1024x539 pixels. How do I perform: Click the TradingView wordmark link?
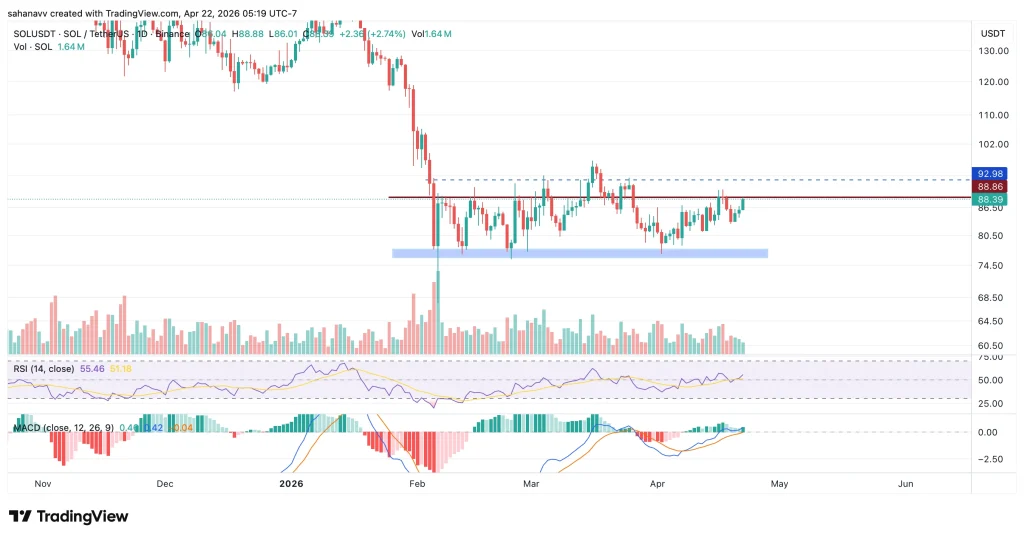click(x=78, y=516)
